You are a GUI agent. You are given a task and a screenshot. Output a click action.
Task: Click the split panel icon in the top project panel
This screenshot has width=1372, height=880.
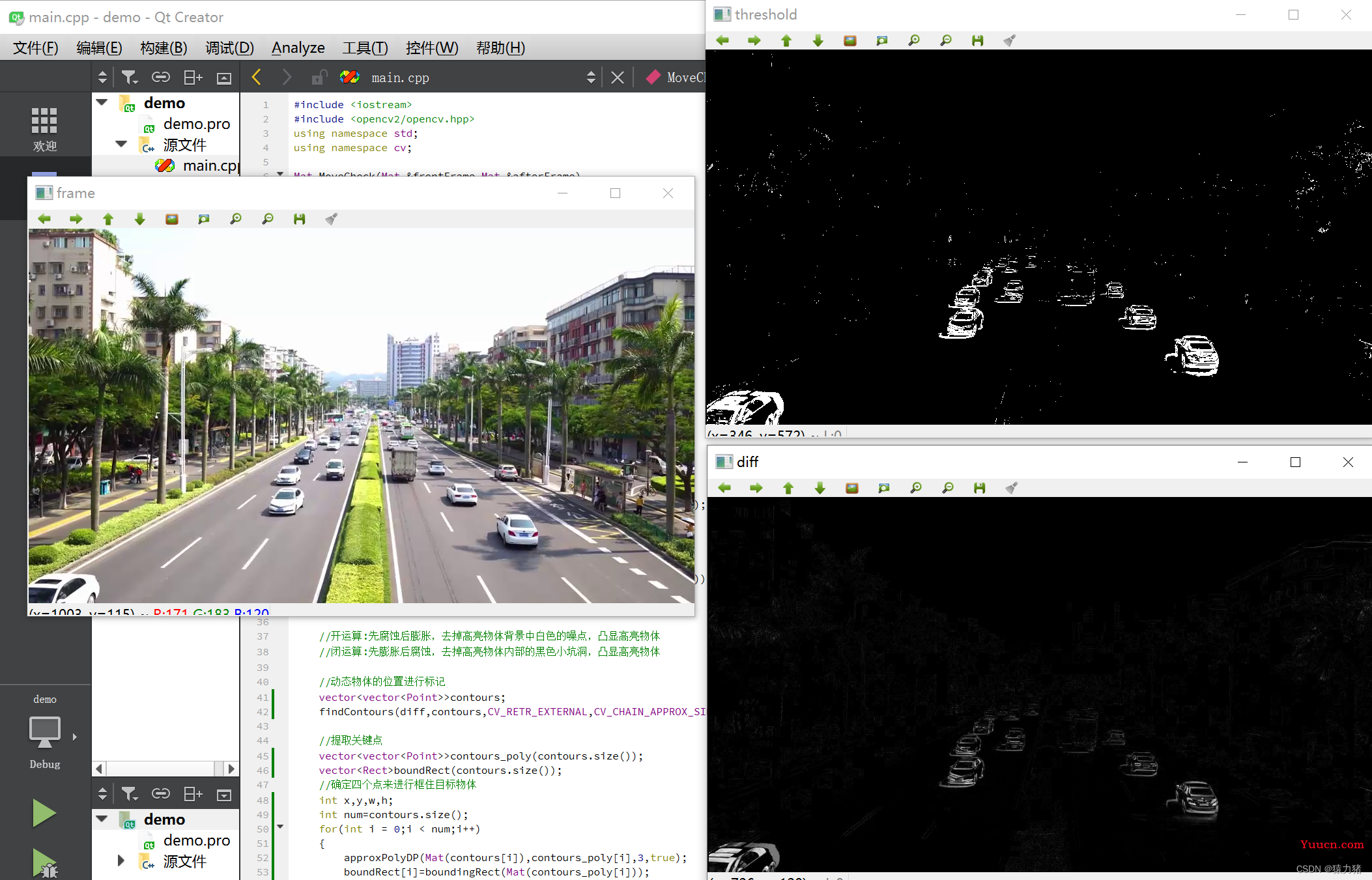click(x=193, y=78)
